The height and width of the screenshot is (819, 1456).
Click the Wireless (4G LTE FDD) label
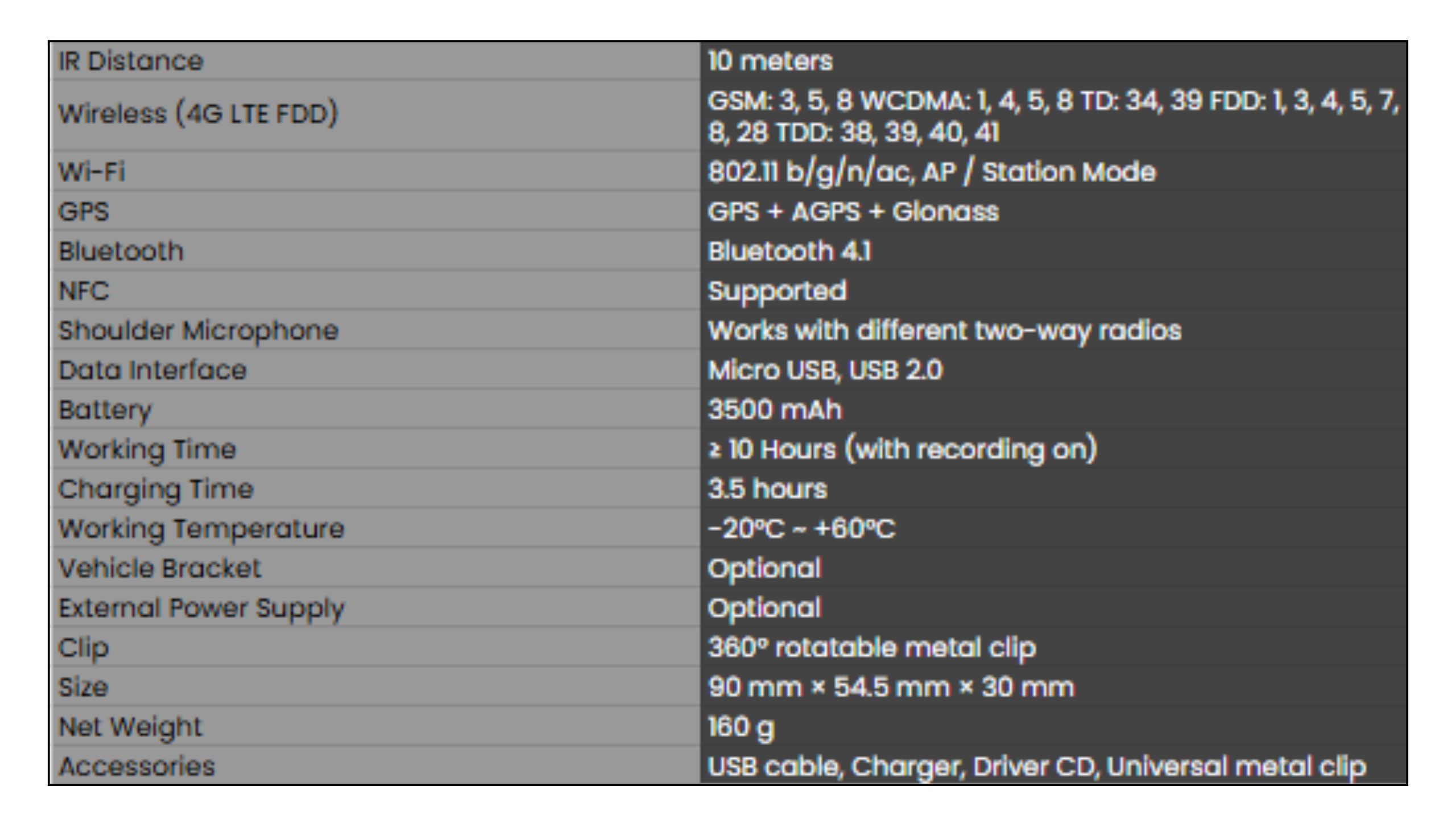click(198, 114)
